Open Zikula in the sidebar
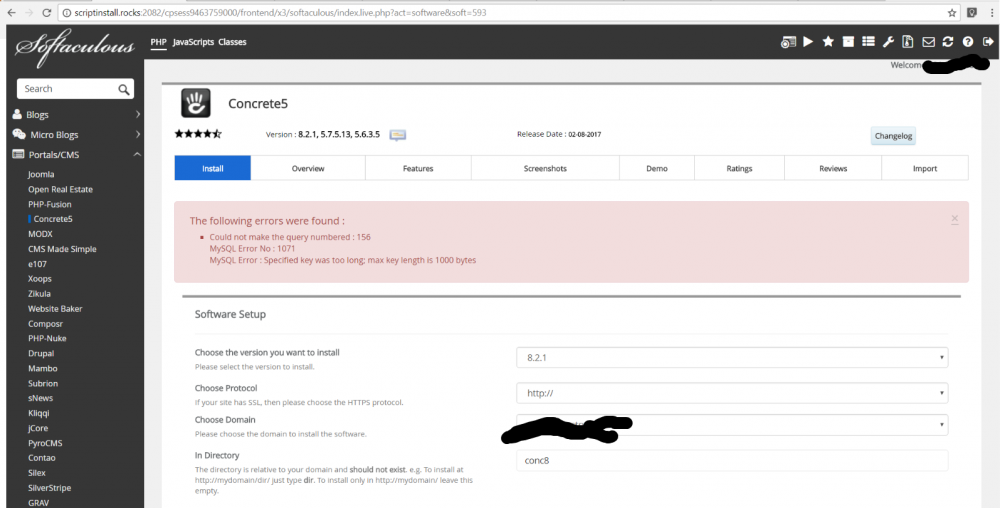Viewport: 1000px width, 508px height. click(39, 294)
